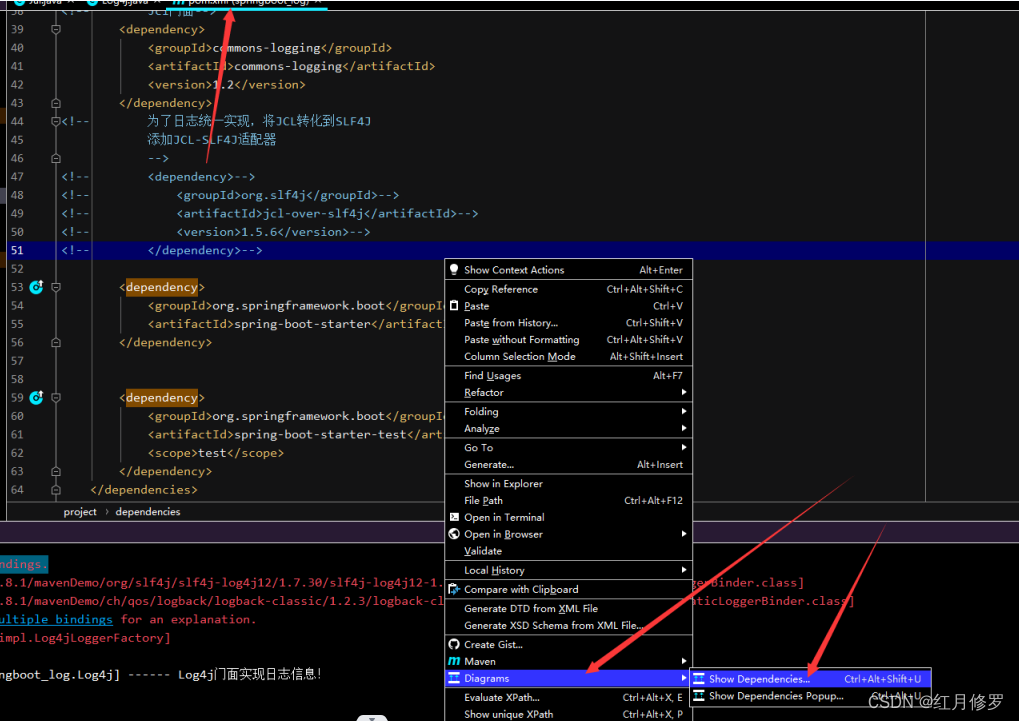Click the Log4jLoggerFactory console line

click(x=85, y=638)
